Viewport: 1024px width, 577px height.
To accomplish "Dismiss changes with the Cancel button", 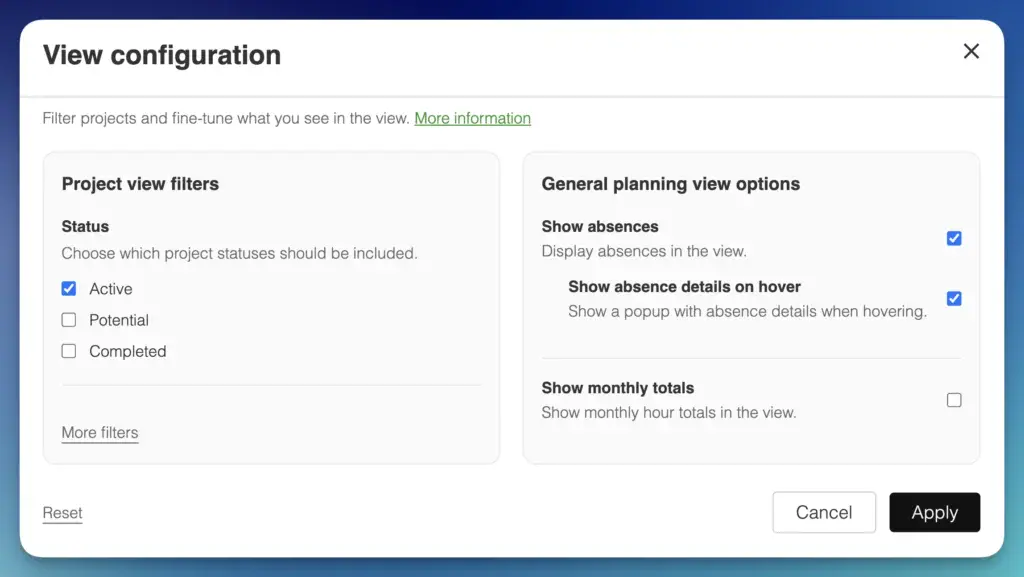I will tap(824, 512).
